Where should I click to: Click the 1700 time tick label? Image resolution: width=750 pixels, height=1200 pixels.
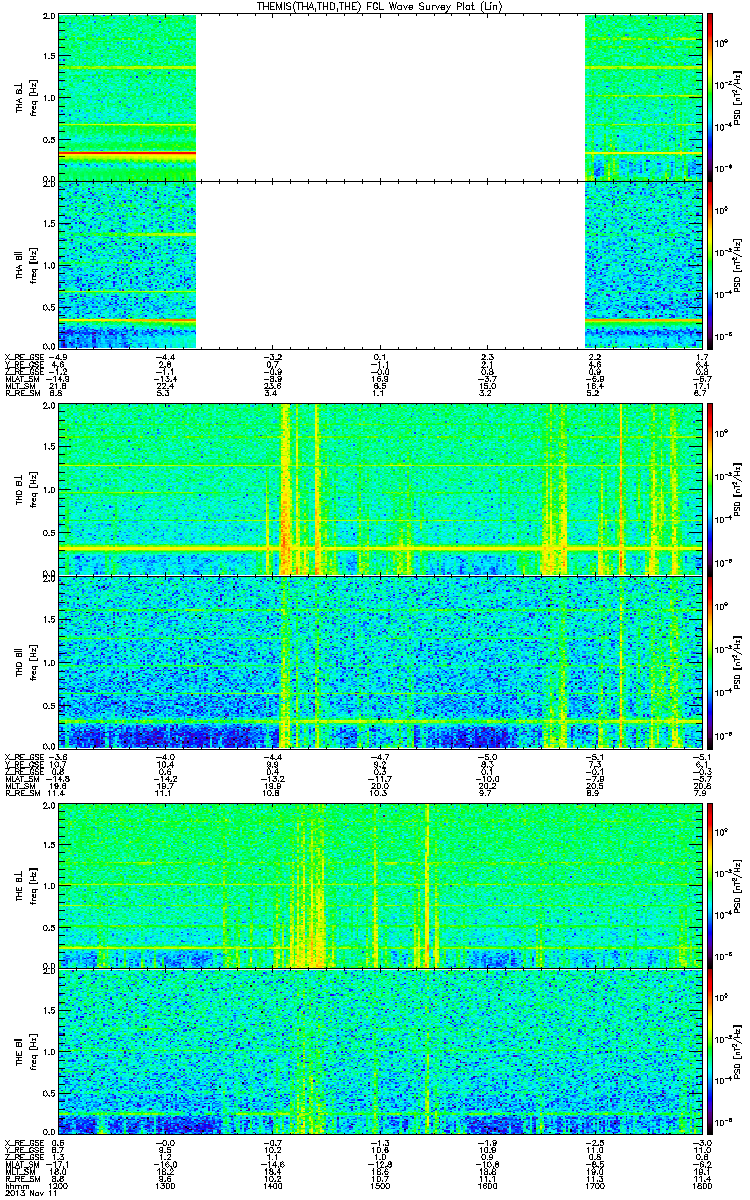click(x=595, y=1186)
